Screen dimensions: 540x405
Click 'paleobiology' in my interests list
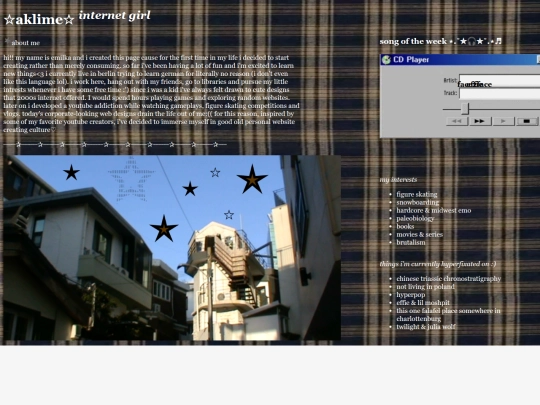[x=415, y=218]
